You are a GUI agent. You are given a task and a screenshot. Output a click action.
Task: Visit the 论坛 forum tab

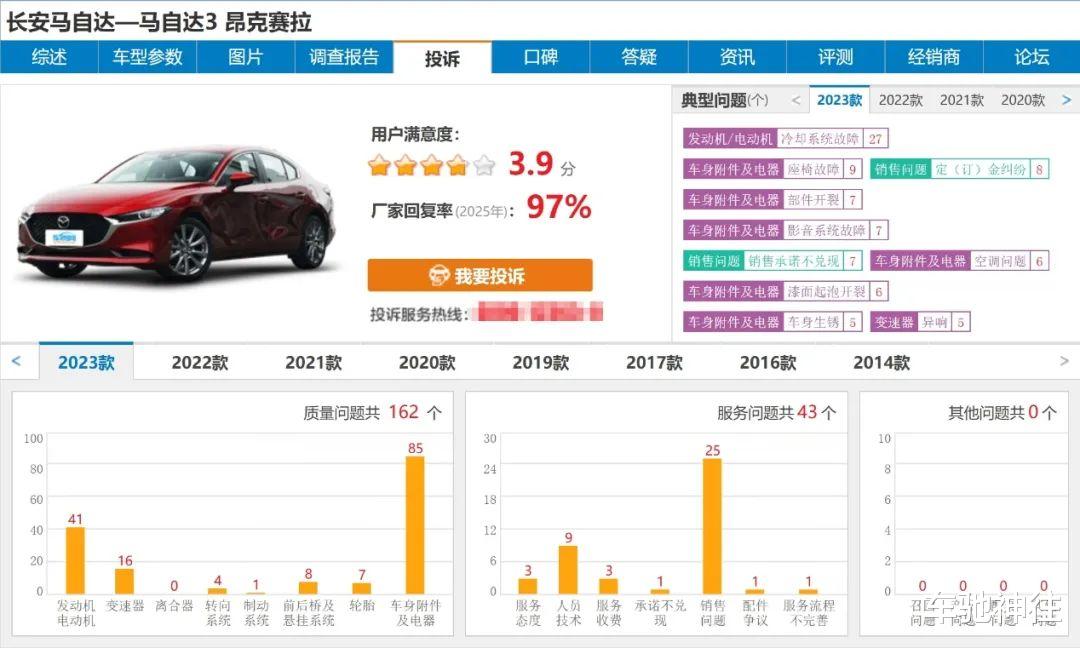pyautogui.click(x=1032, y=57)
